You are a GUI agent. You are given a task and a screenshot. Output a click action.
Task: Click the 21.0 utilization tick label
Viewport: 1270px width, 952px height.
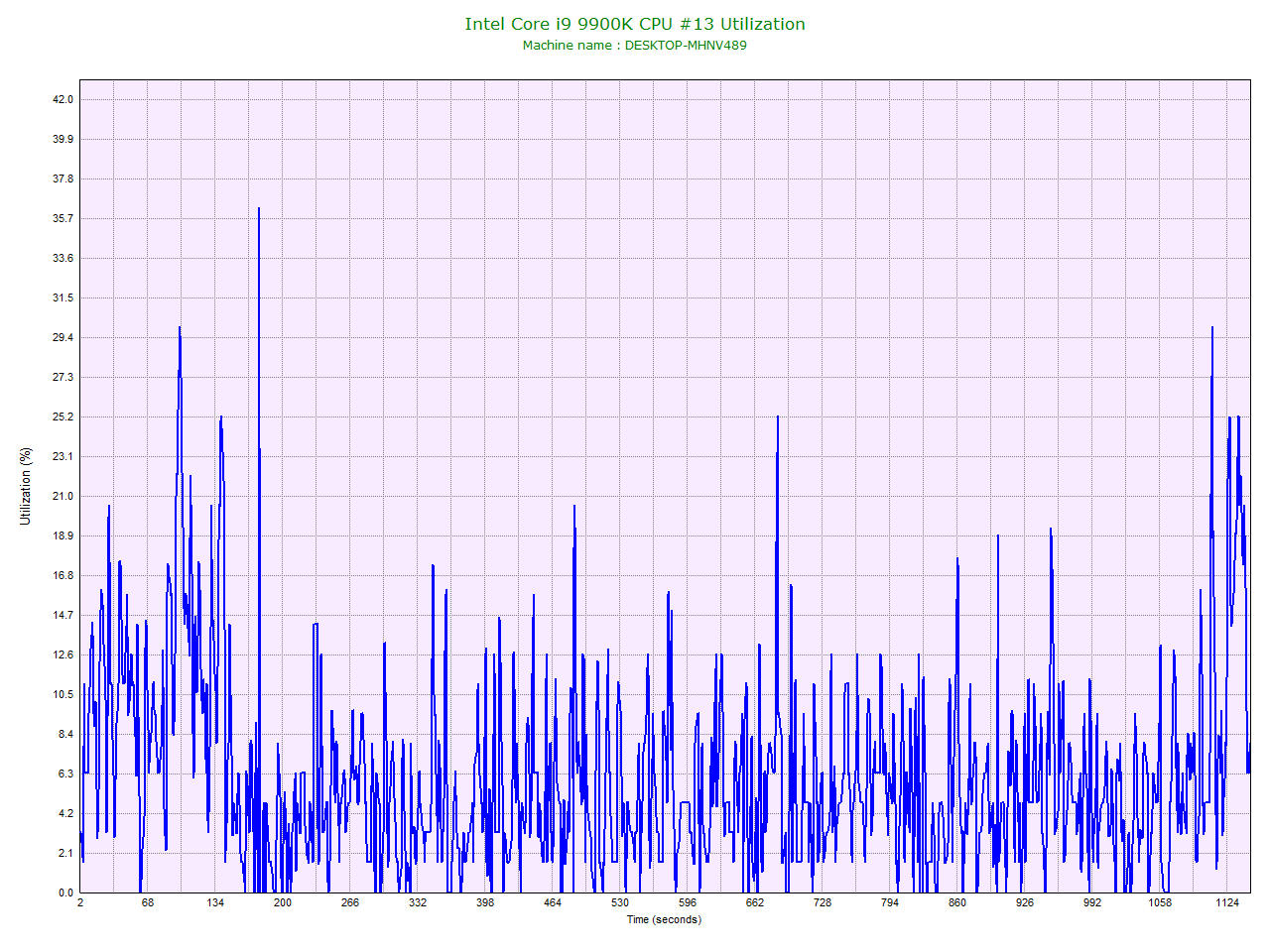[63, 496]
